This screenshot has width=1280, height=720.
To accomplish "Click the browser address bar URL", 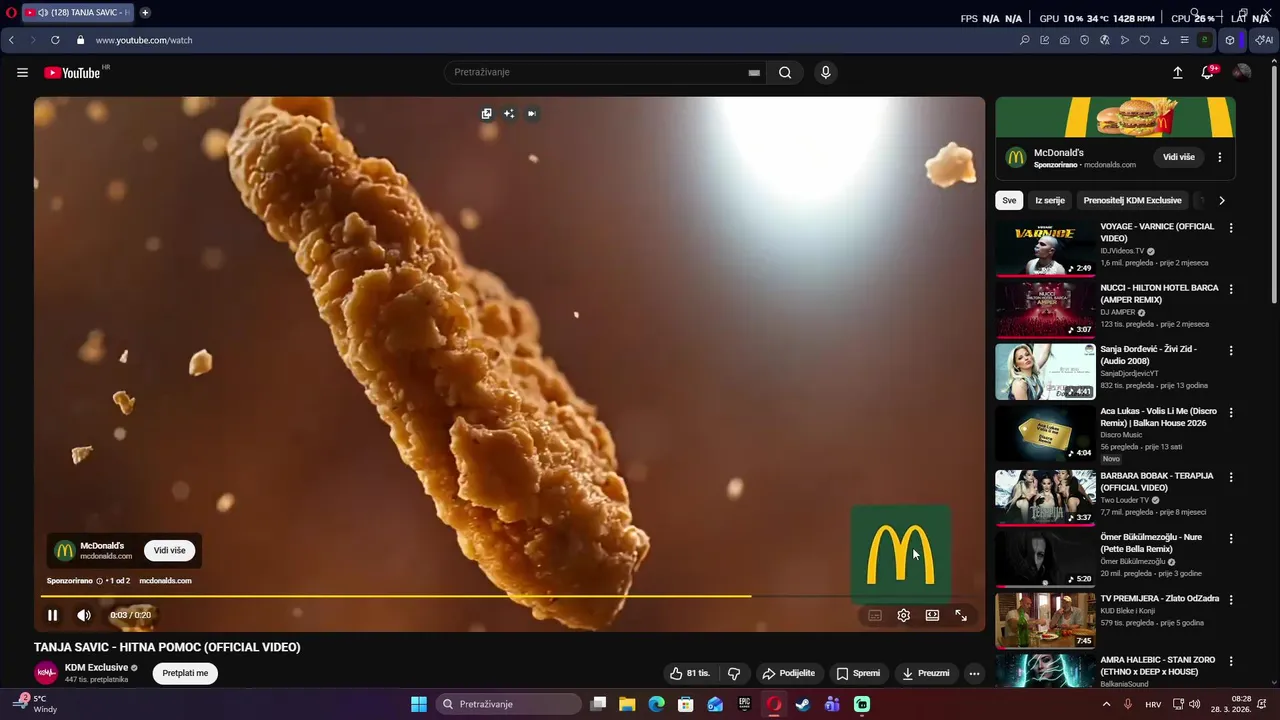I will (144, 40).
